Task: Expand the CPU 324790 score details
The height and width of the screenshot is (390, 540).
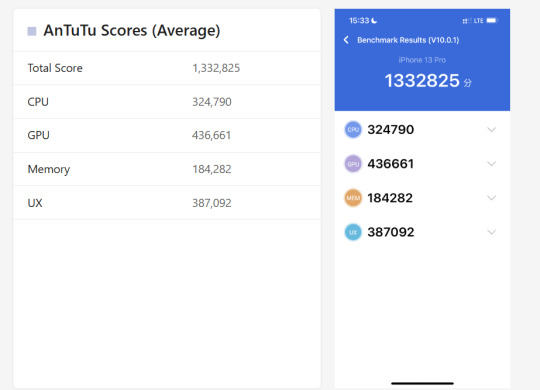Action: pyautogui.click(x=491, y=130)
